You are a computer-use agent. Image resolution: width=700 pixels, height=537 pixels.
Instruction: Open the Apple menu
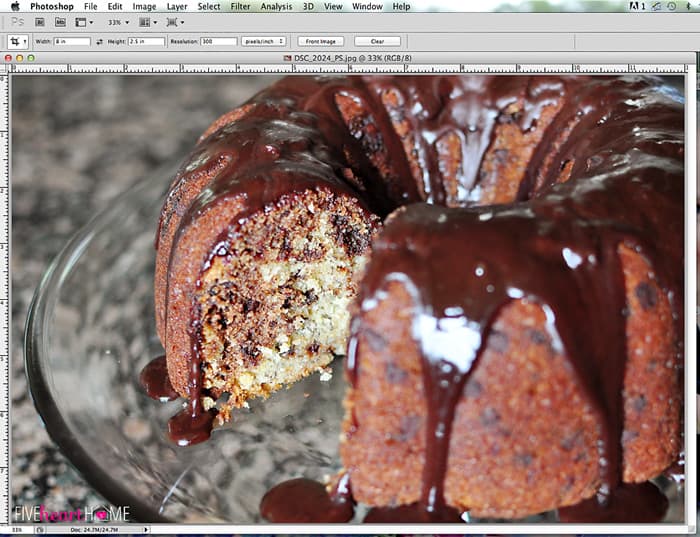coord(15,6)
